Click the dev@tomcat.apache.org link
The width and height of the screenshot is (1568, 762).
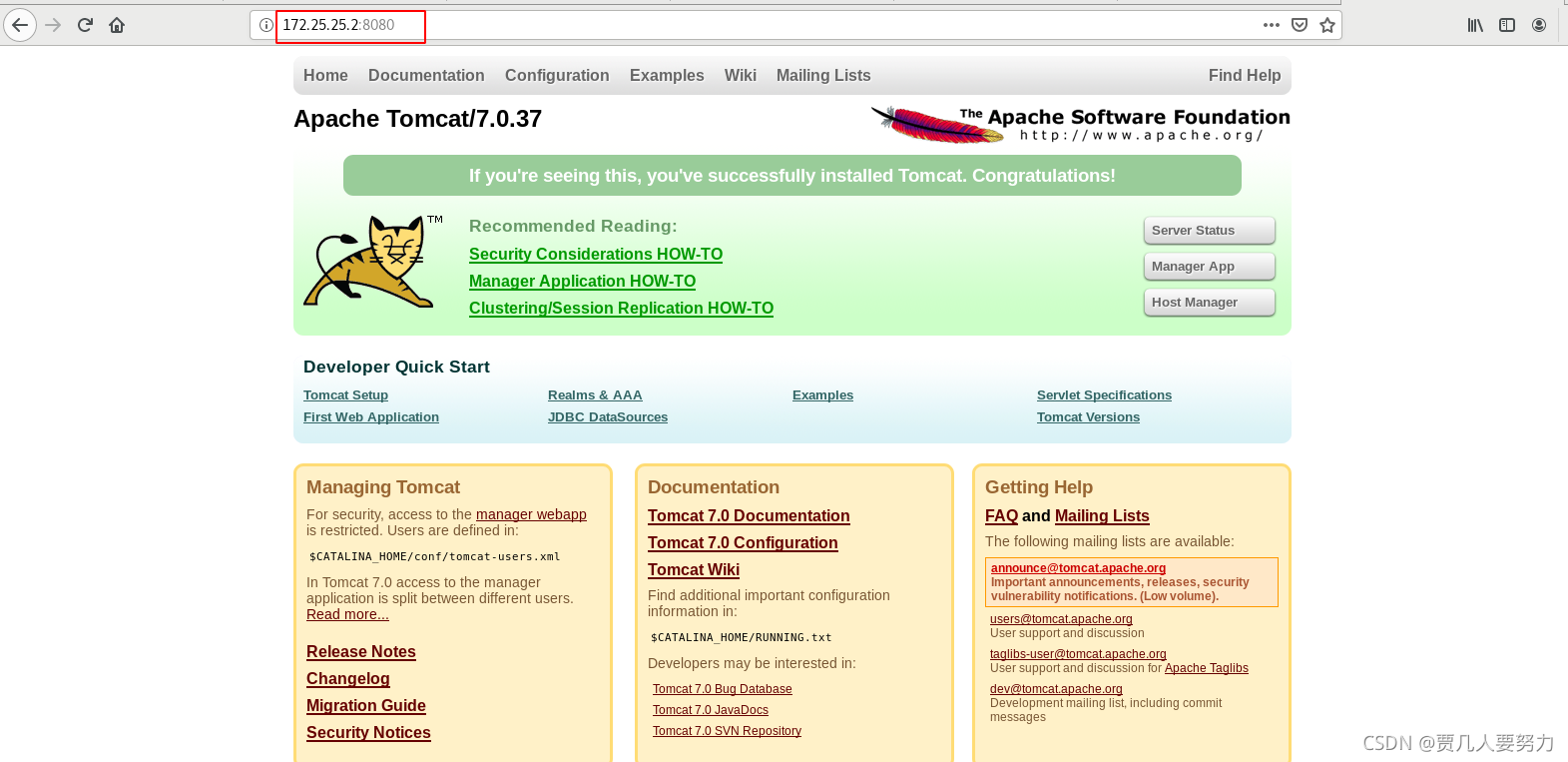click(1056, 689)
